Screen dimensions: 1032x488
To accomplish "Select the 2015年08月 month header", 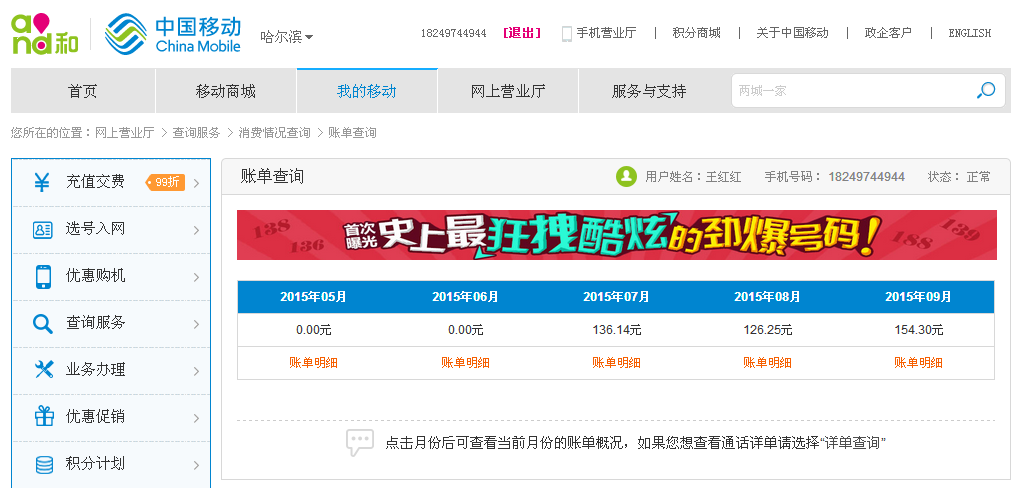I will [x=767, y=297].
